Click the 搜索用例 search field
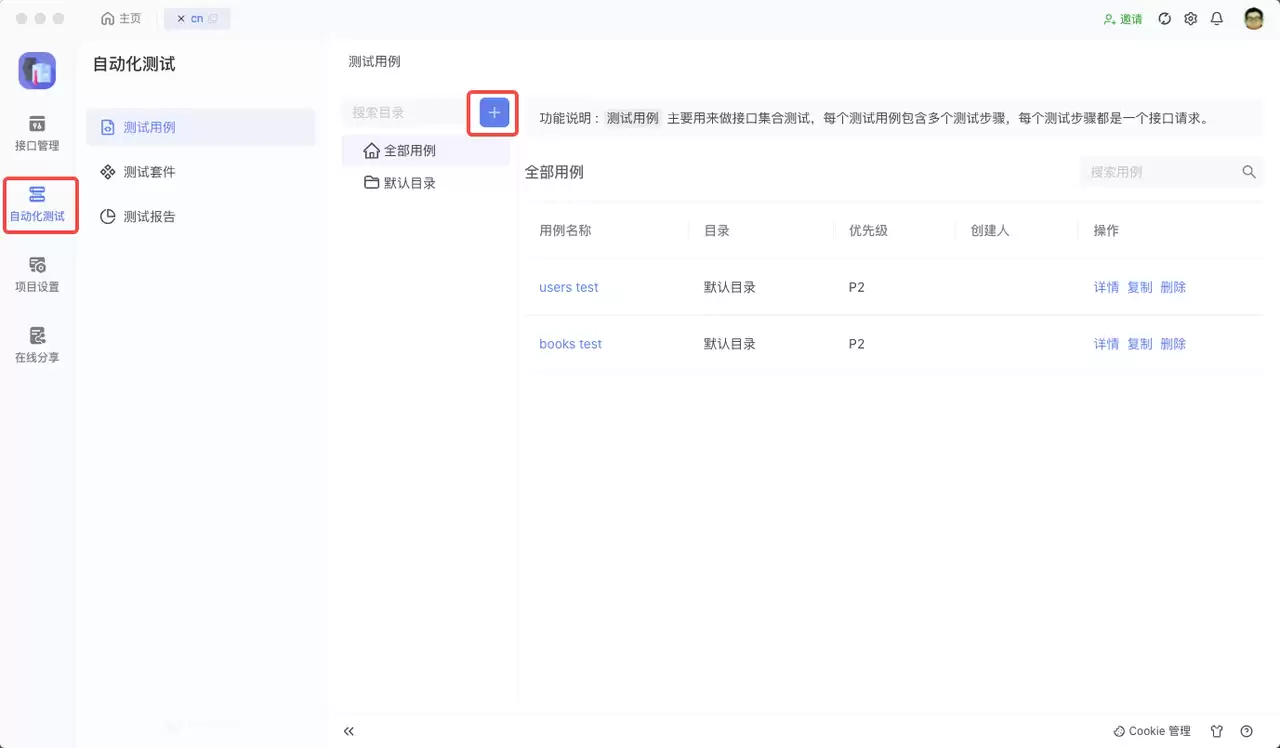Image resolution: width=1280 pixels, height=748 pixels. (1160, 172)
